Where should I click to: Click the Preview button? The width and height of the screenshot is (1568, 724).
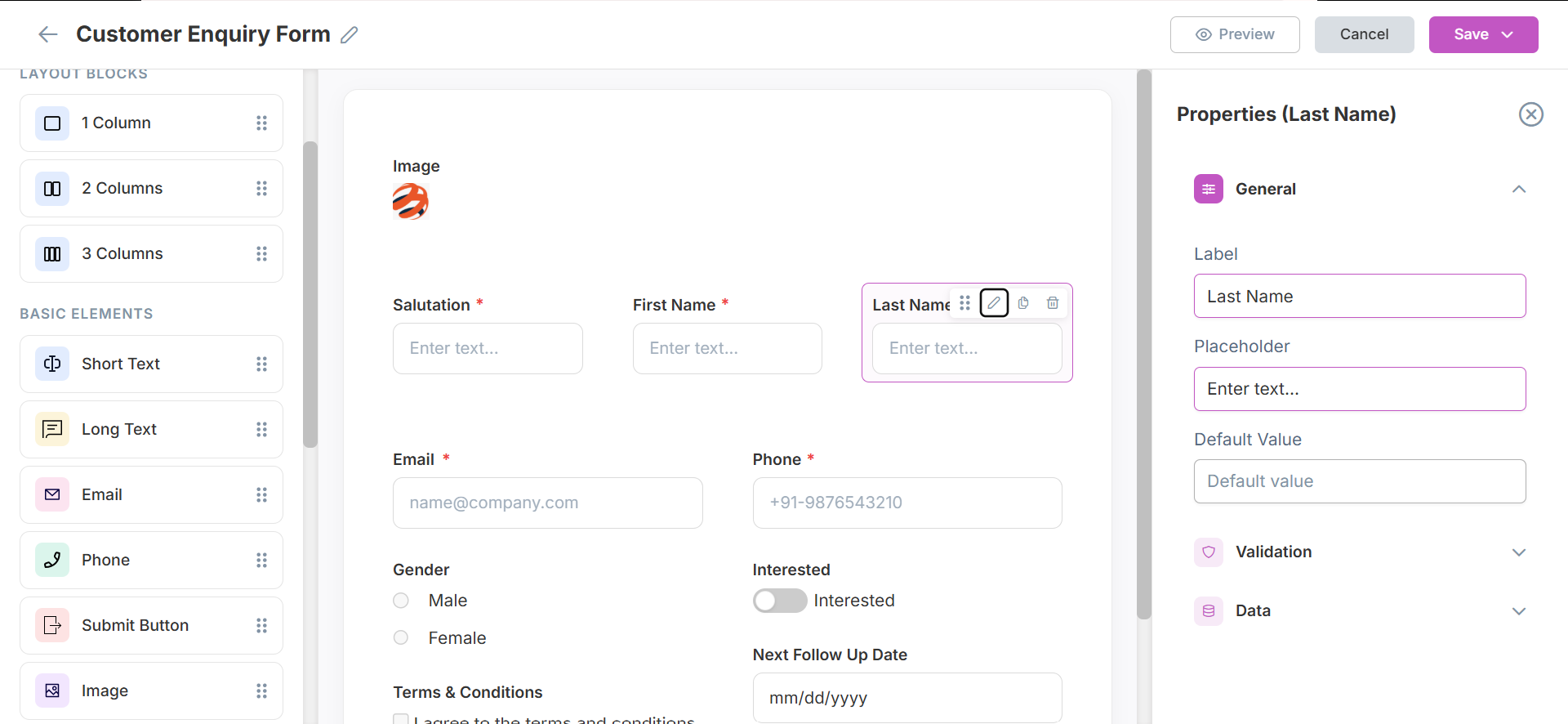(1235, 34)
